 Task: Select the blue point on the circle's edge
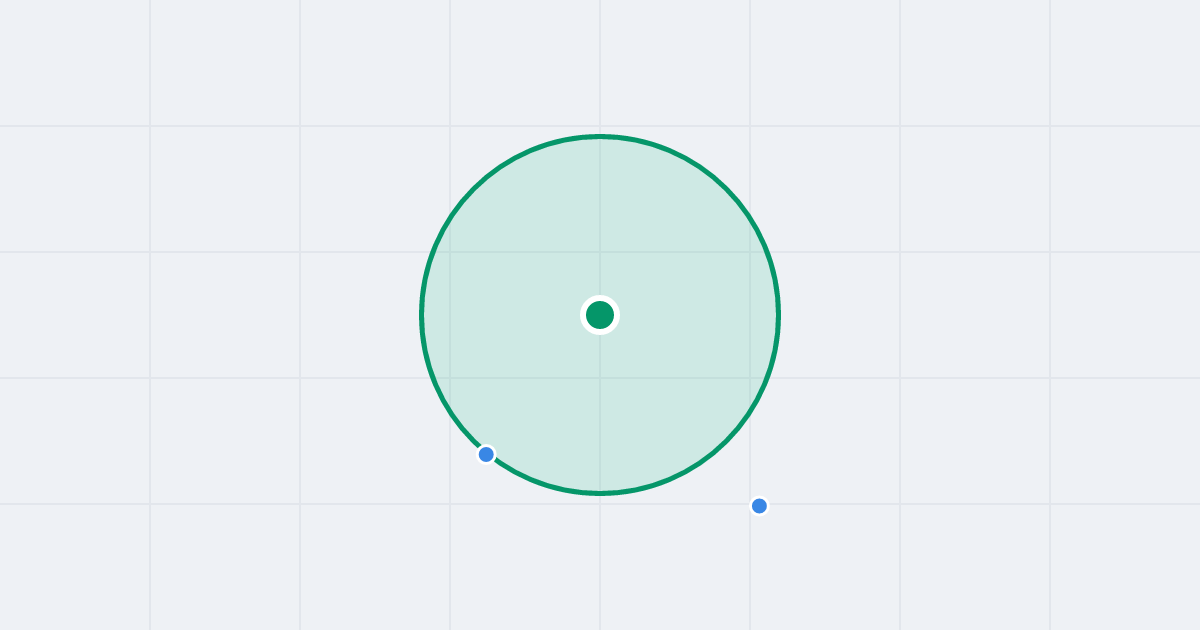click(x=486, y=454)
